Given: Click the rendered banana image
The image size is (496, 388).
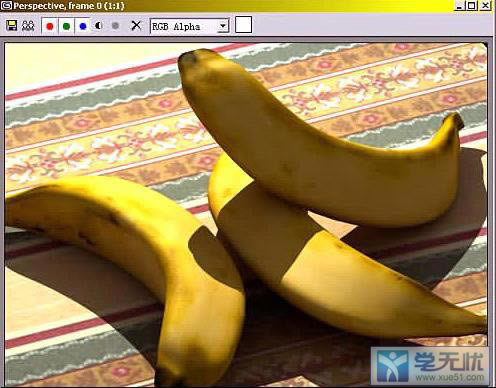Looking at the screenshot, I should pyautogui.click(x=246, y=214).
